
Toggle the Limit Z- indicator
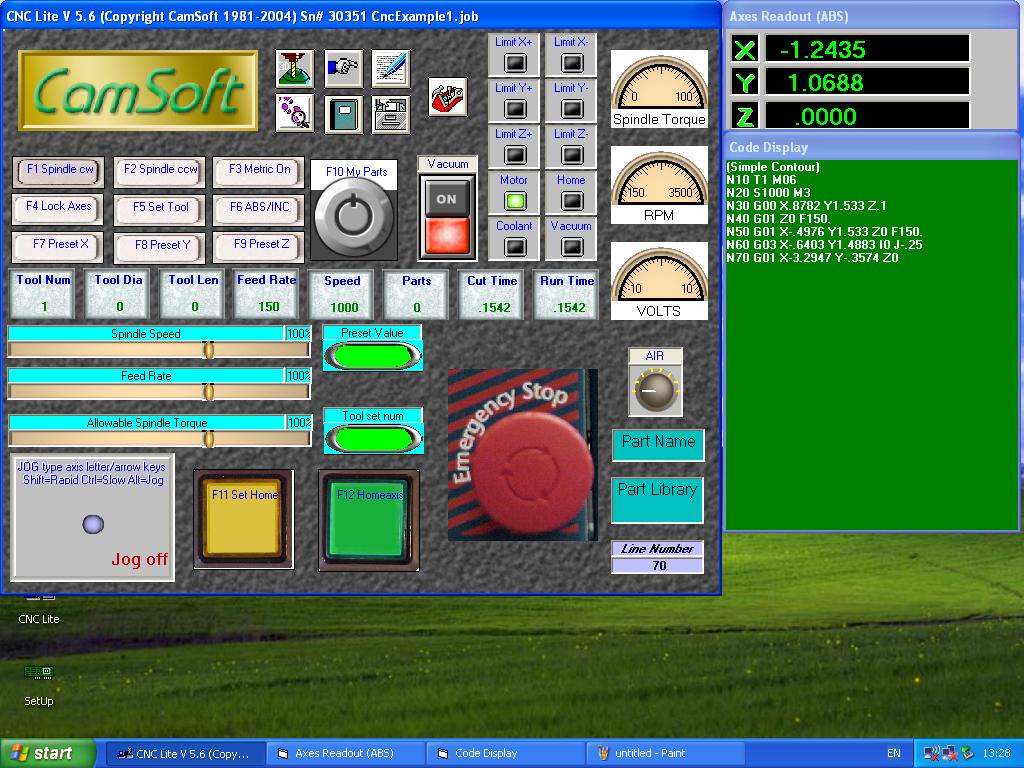[572, 155]
